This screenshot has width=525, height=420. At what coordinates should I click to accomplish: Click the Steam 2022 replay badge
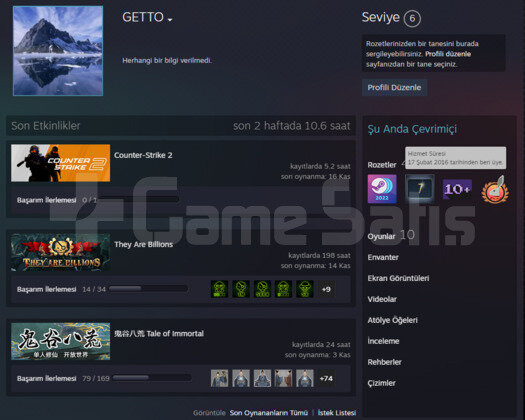click(382, 189)
